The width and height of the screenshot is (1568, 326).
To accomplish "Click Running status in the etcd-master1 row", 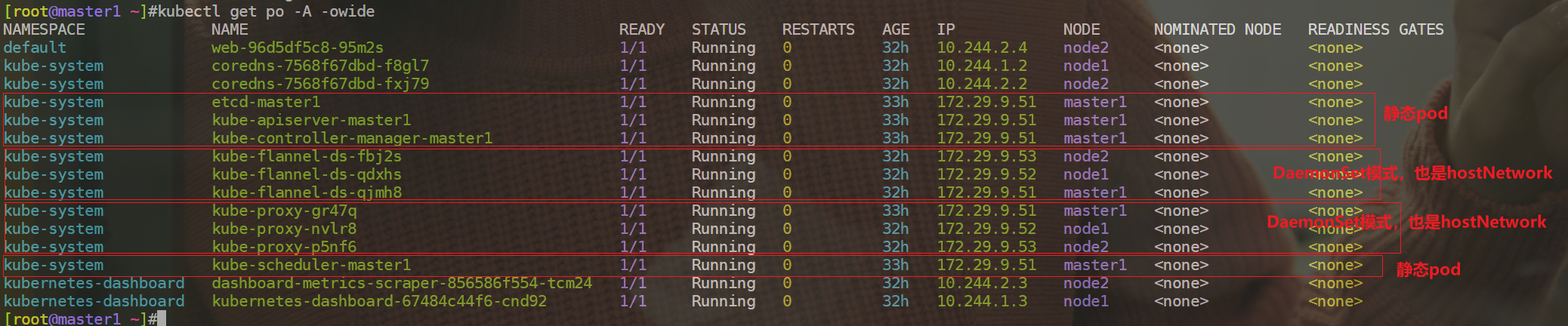I will 724,102.
